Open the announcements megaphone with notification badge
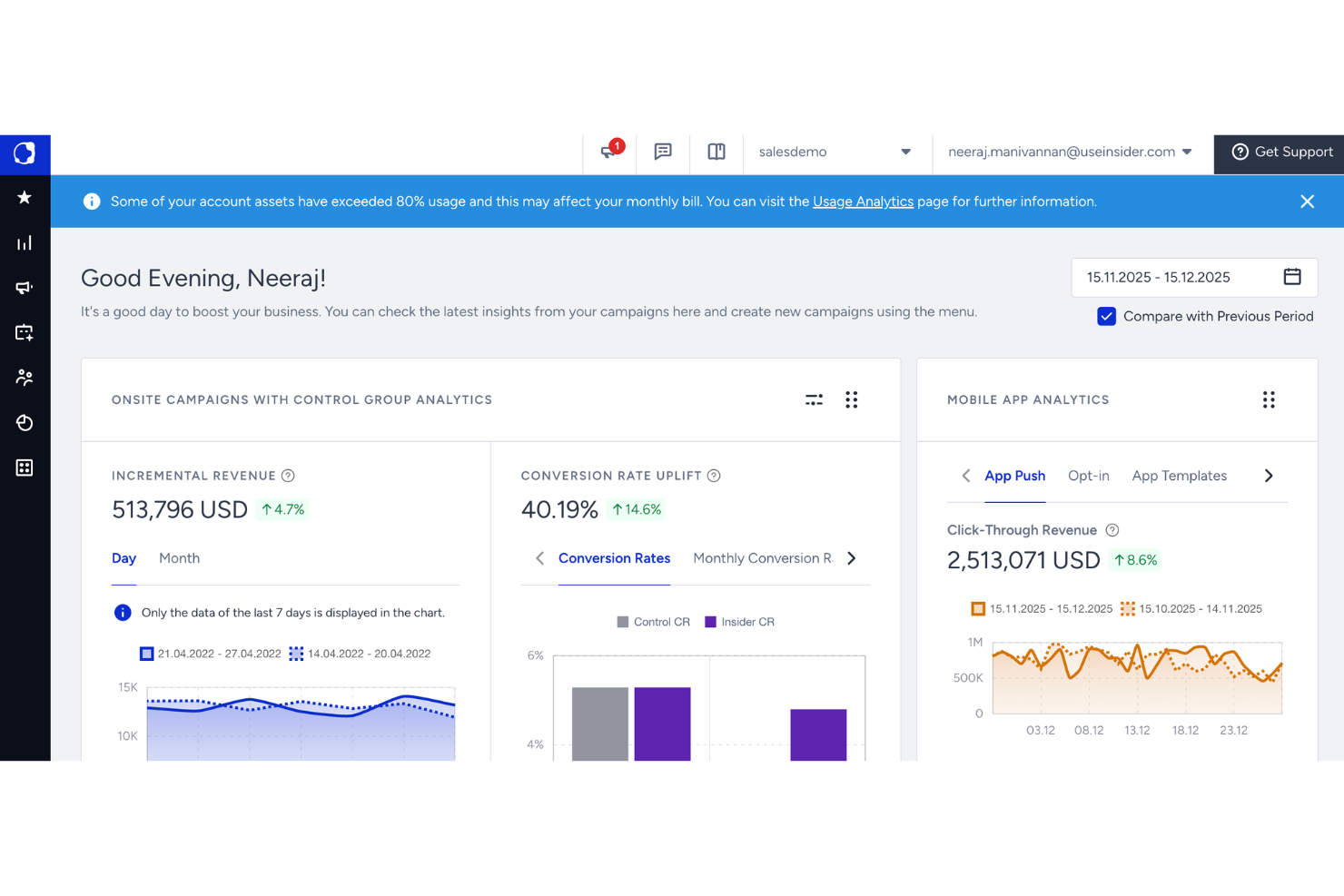Screen dimensions: 1344x896 (x=609, y=153)
